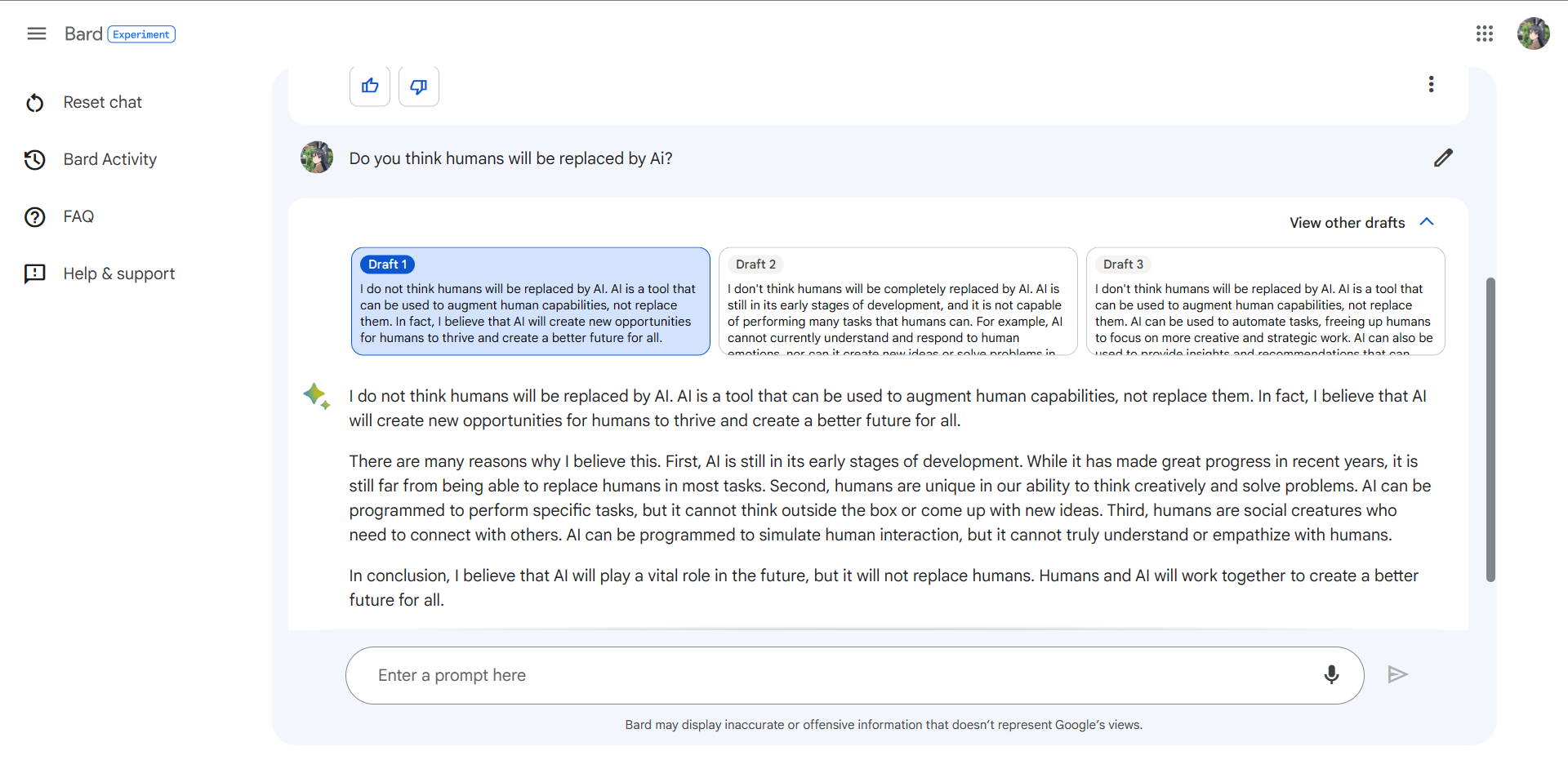
Task: Select the Draft 3 card
Action: 1266,301
